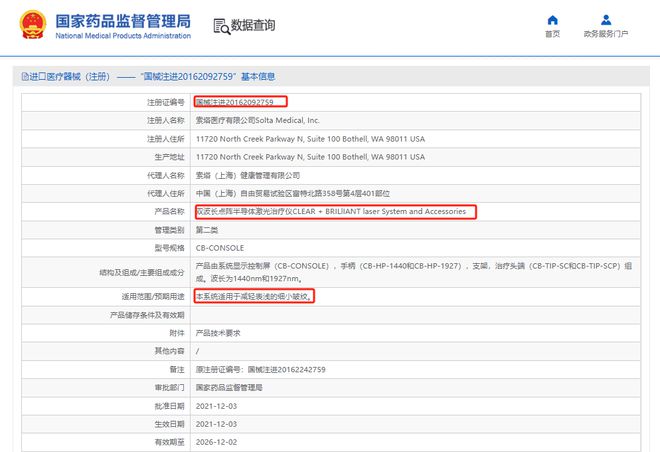Click the 首页 label text
This screenshot has height=452, width=660.
(x=553, y=34)
